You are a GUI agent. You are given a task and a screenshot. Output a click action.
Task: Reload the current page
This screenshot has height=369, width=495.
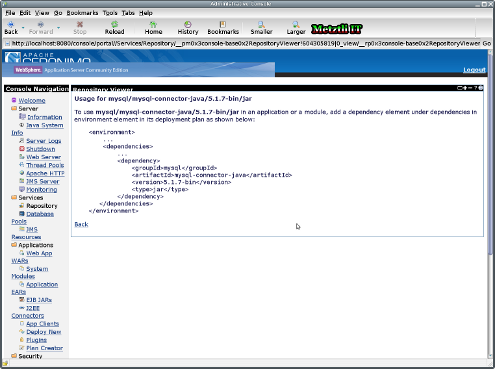[x=114, y=28]
